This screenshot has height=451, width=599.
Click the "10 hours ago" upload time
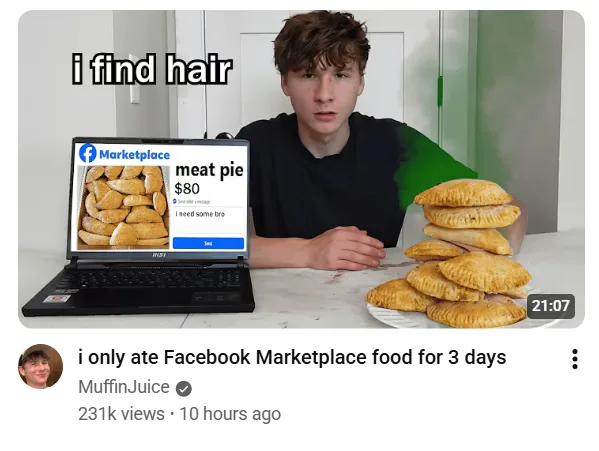pos(230,414)
